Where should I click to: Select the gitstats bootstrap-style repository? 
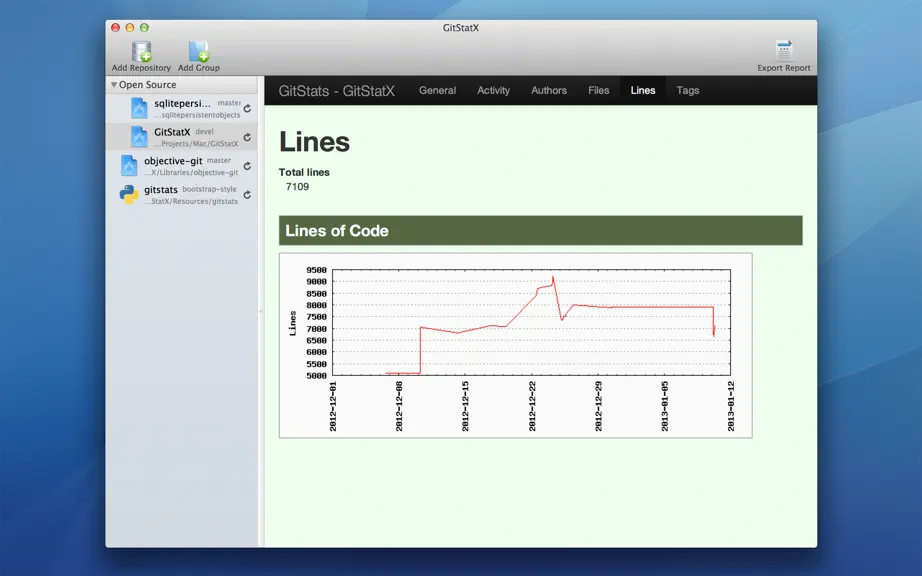point(182,195)
